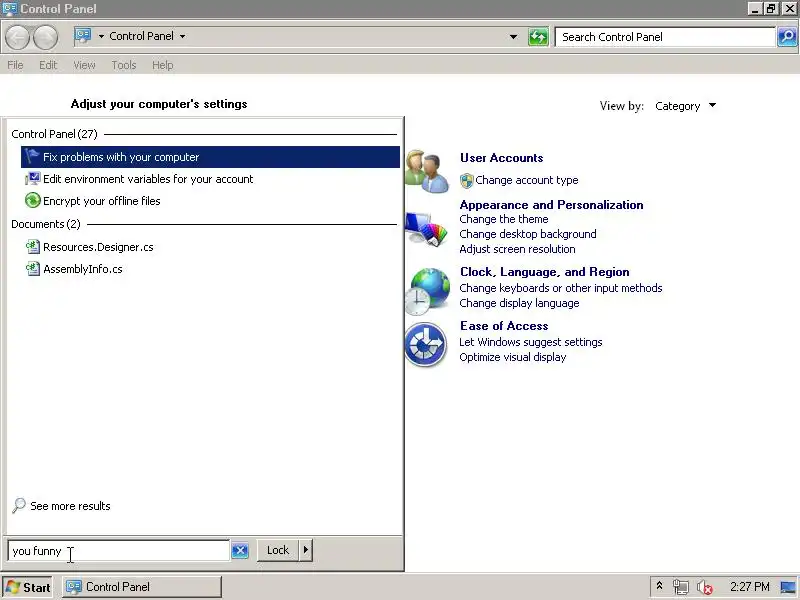800x600 pixels.
Task: Click the muted volume tray icon
Action: pyautogui.click(x=705, y=588)
